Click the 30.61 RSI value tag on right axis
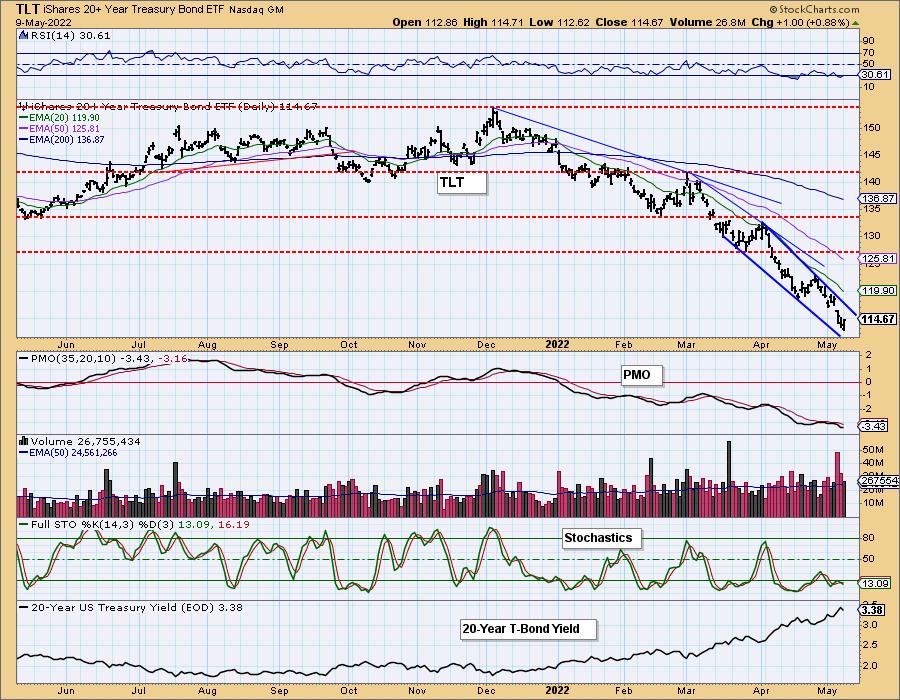The width and height of the screenshot is (900, 700). click(x=874, y=75)
